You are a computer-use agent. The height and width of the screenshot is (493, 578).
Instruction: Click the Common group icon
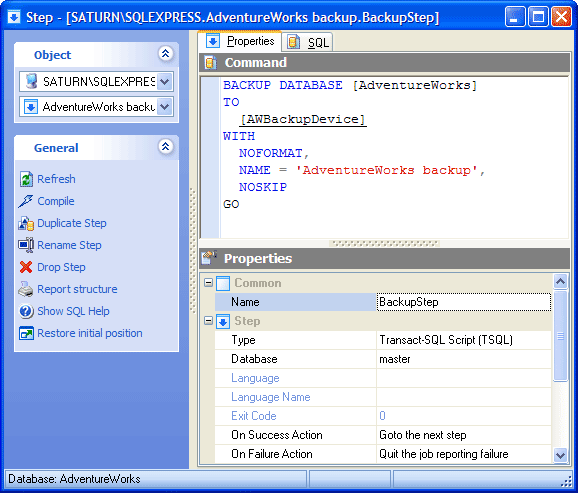coord(223,283)
